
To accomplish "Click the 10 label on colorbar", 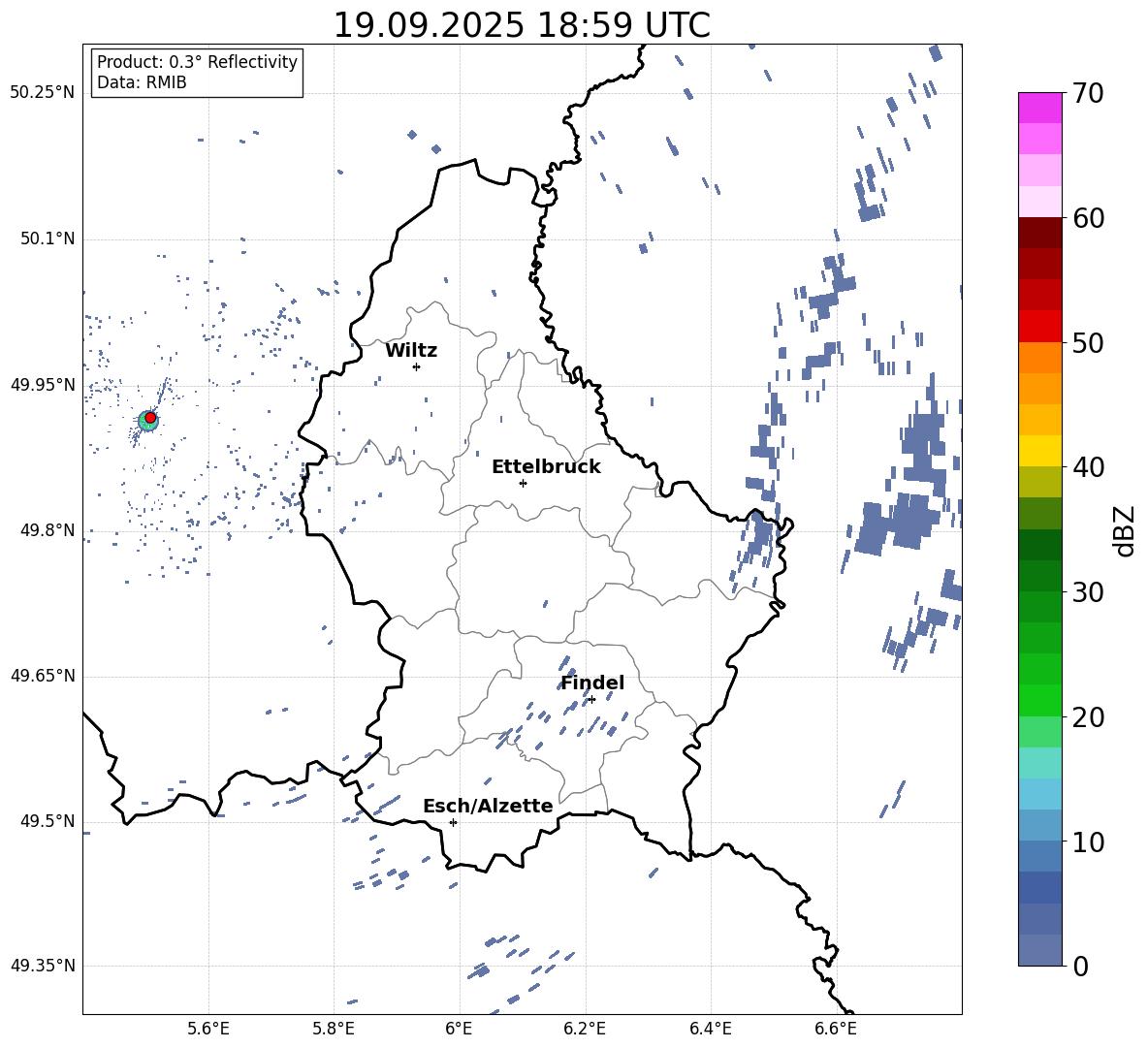I will pos(1088,842).
